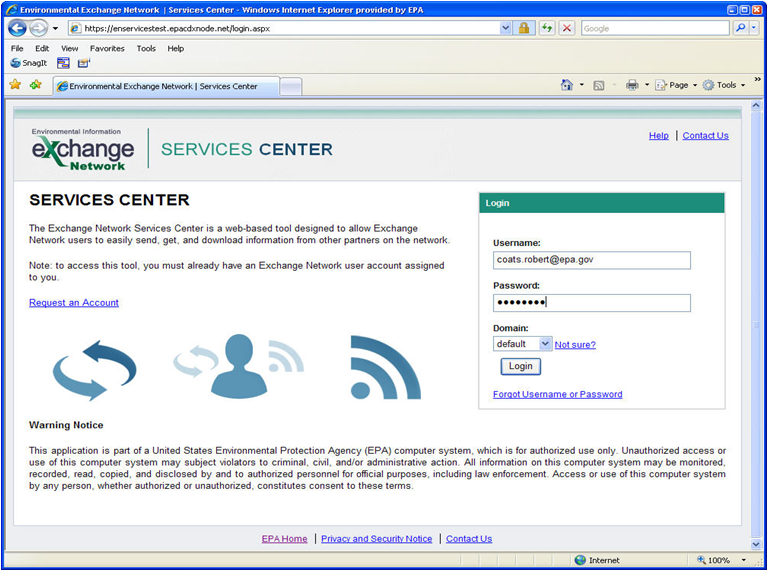Select the Services Center browser tab

166,86
